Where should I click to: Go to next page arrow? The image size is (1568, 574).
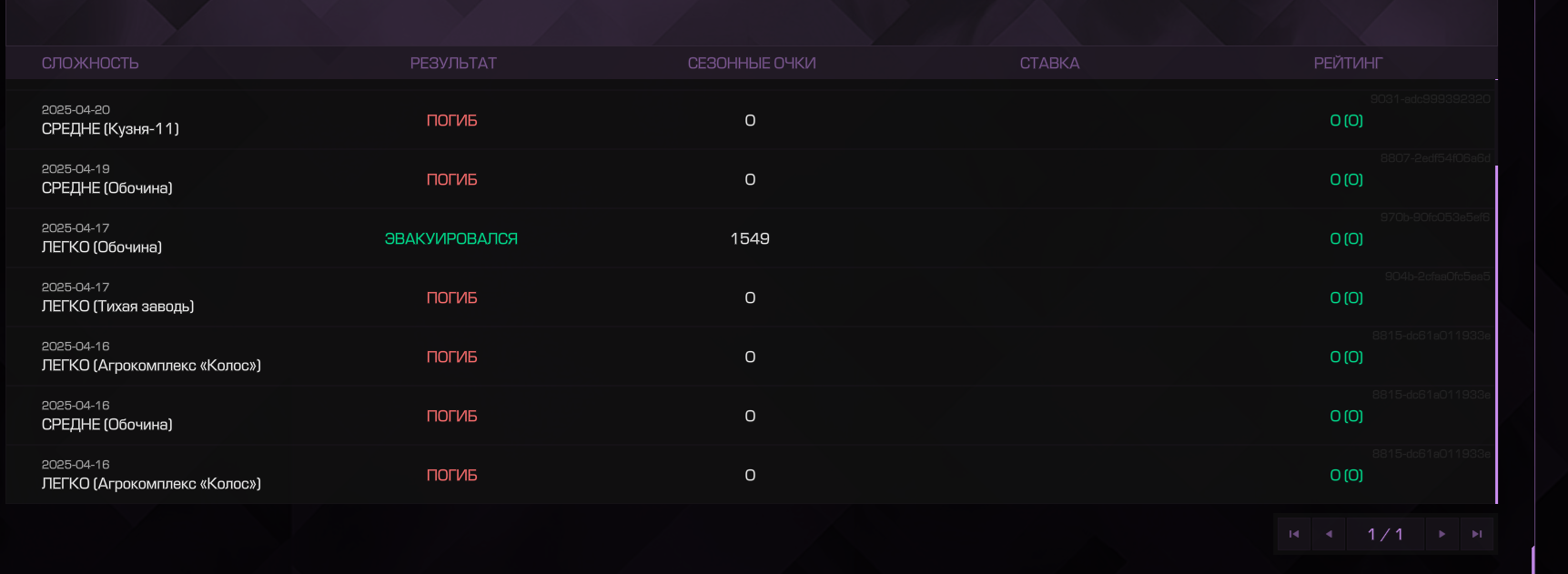1442,534
